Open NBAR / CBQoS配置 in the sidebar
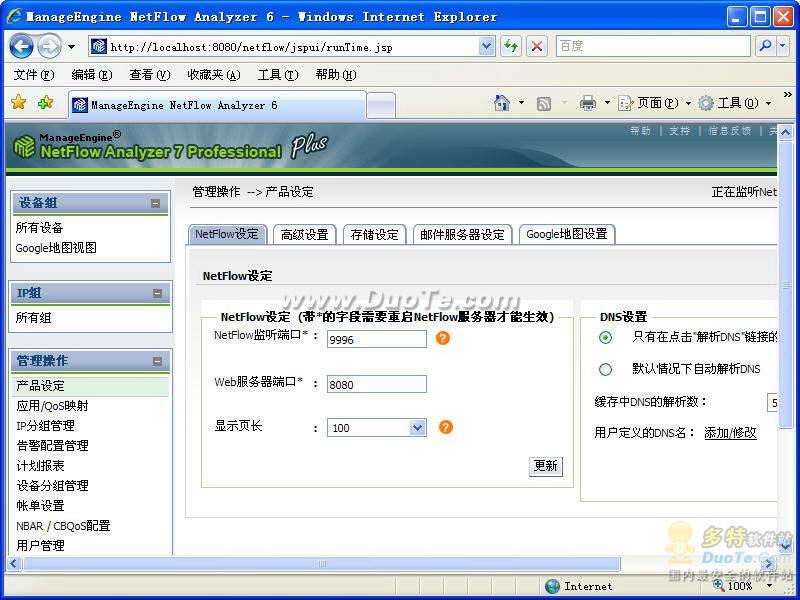The height and width of the screenshot is (600, 800). 63,526
